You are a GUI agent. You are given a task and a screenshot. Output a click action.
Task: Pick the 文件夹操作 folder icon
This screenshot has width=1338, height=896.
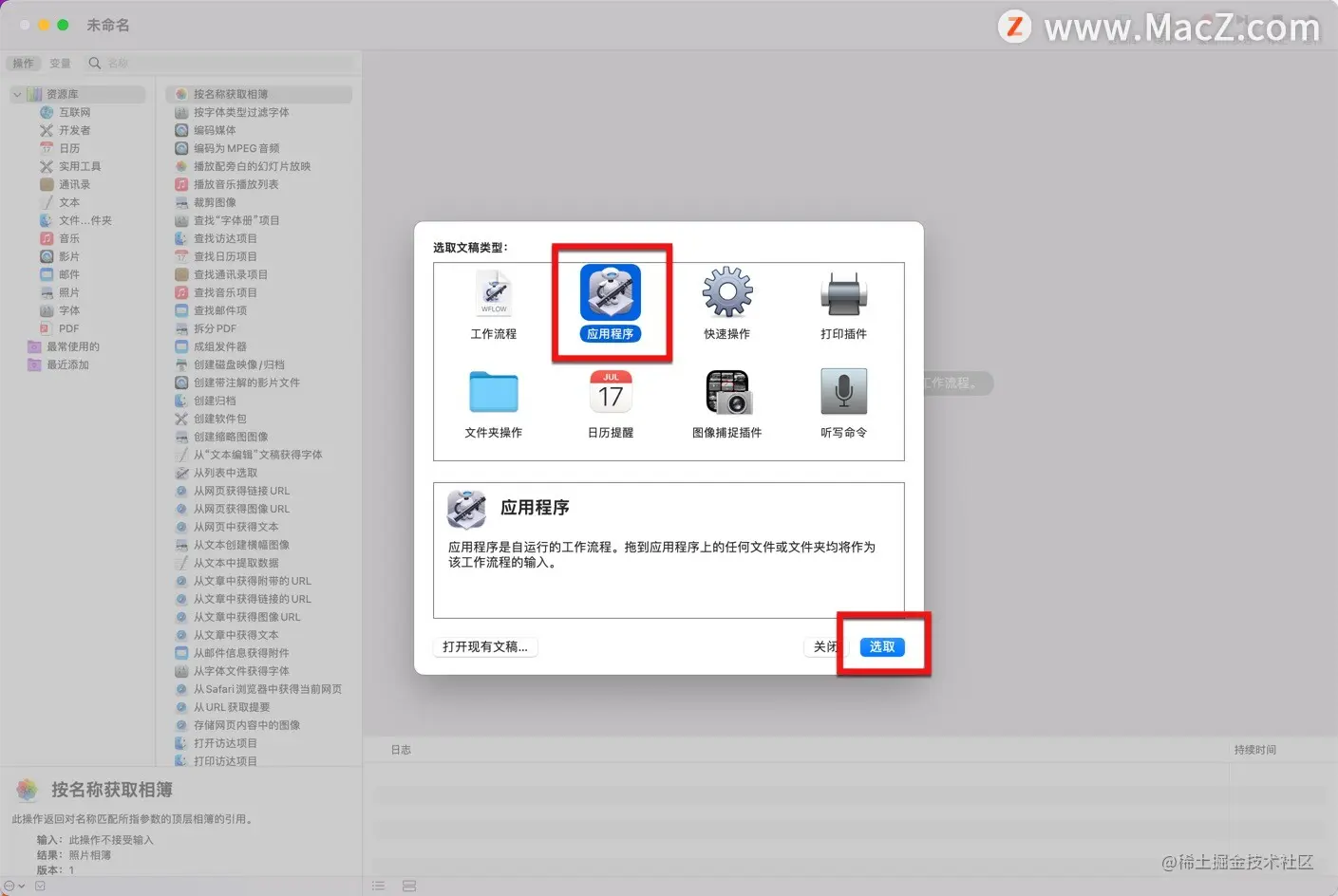click(494, 392)
